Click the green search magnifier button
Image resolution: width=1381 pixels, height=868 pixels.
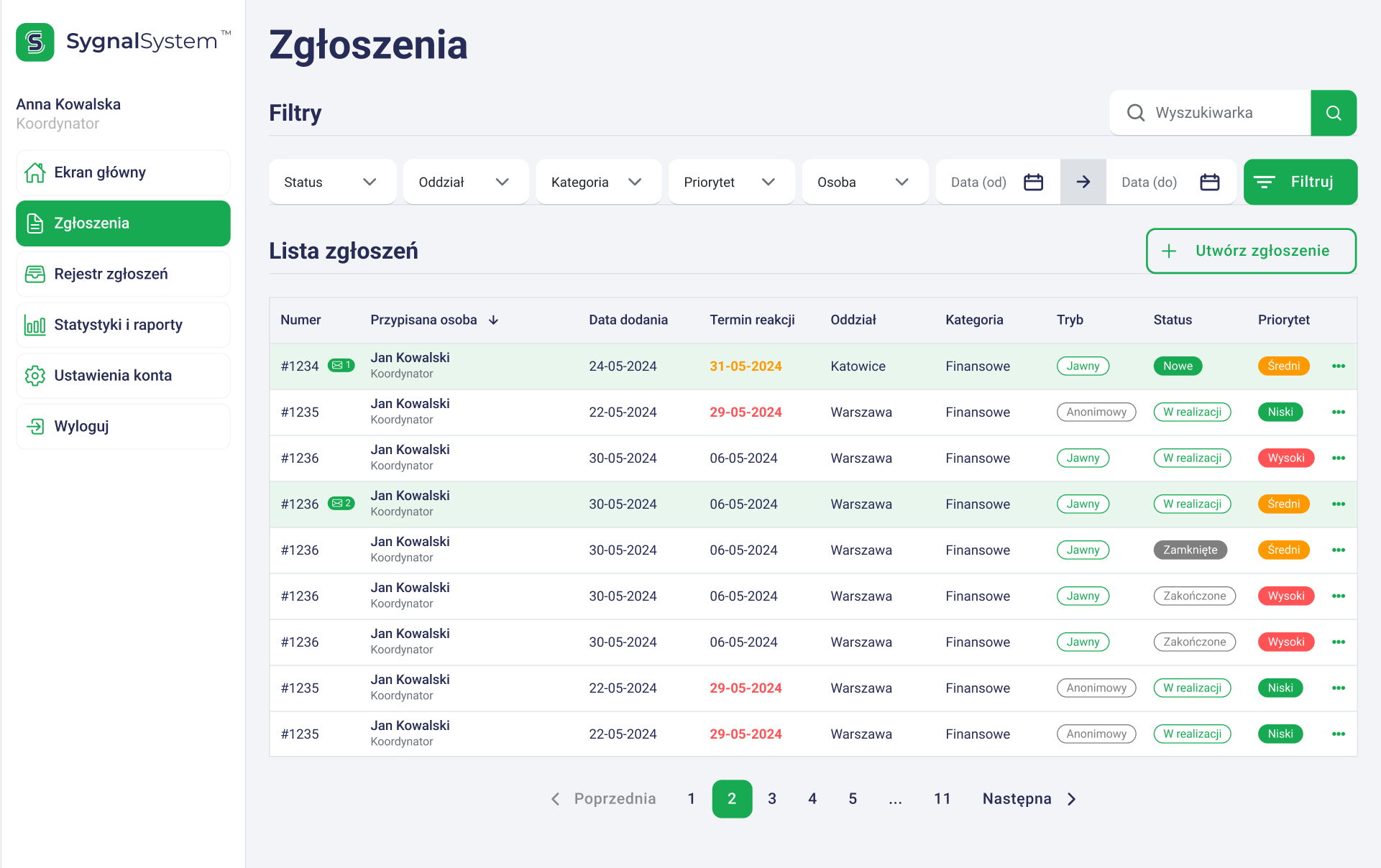point(1333,113)
